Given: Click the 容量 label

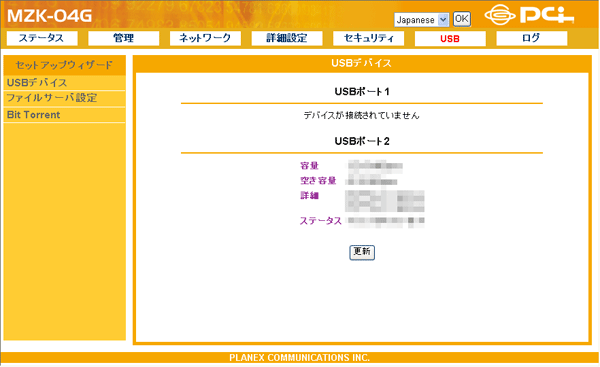Looking at the screenshot, I should (x=310, y=166).
